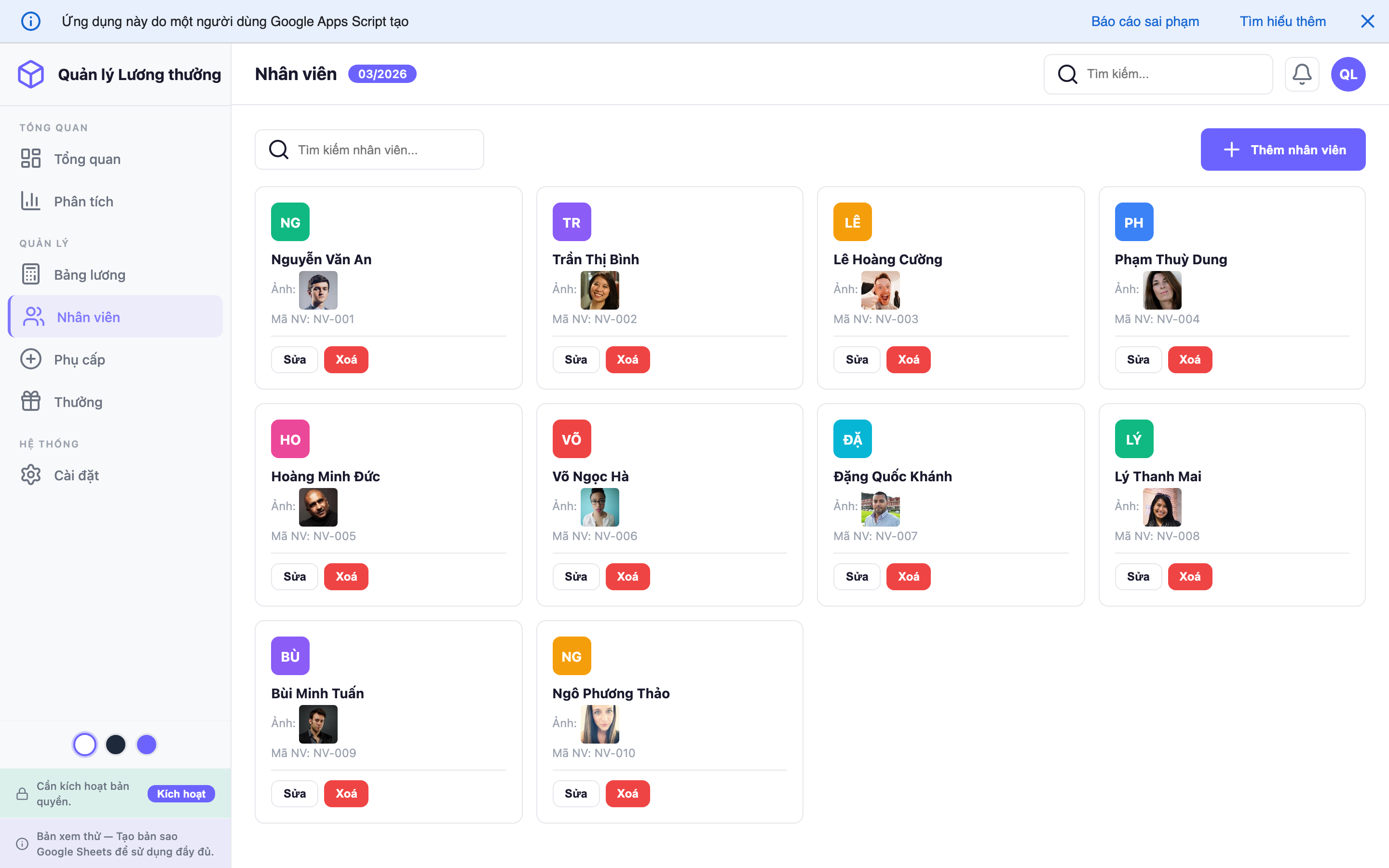This screenshot has height=868, width=1389.
Task: Click the gift icon beside Thưởng
Action: (31, 401)
